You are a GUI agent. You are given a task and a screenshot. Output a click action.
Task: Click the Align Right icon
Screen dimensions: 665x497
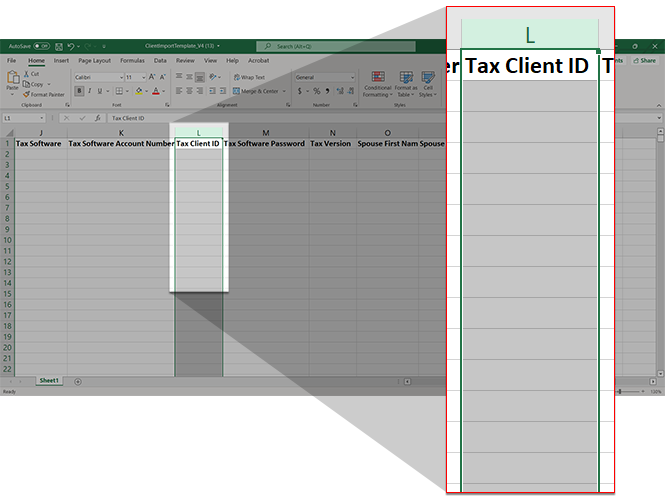(200, 91)
